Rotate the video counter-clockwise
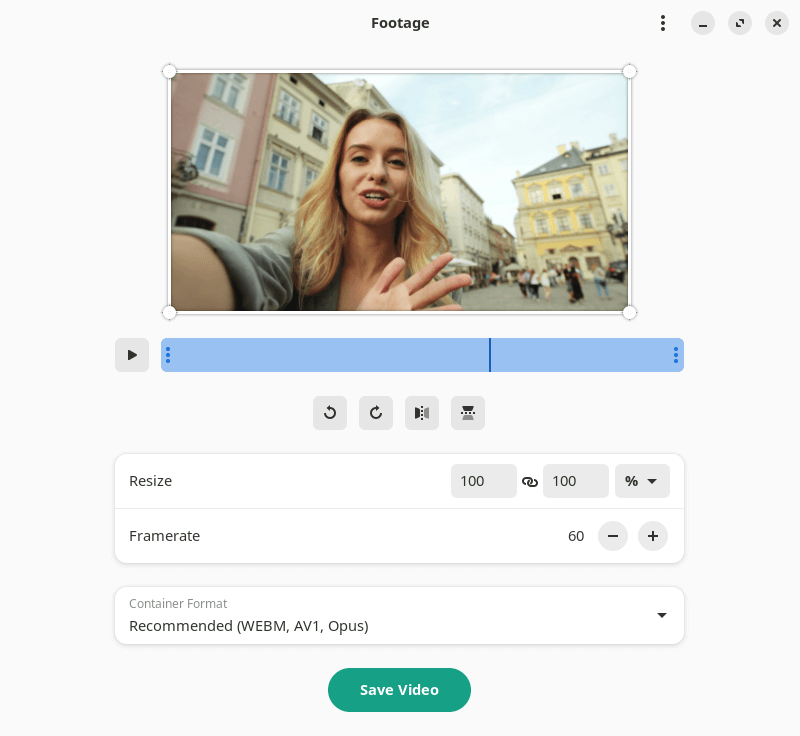Image resolution: width=800 pixels, height=736 pixels. 330,413
